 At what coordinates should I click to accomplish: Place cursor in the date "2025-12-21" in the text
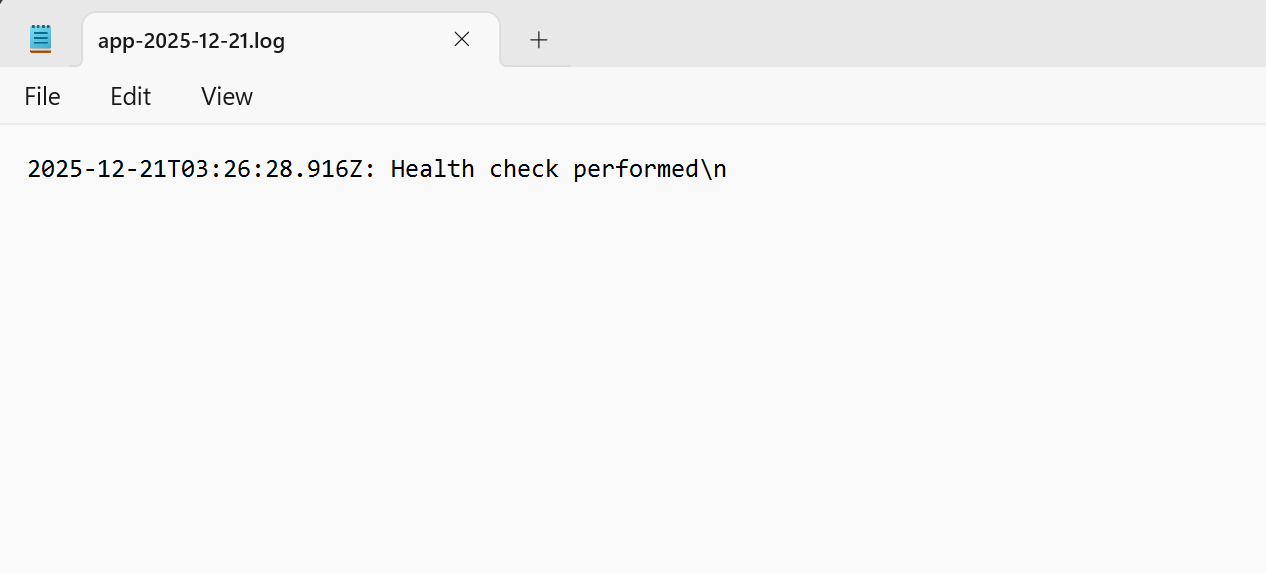click(96, 169)
